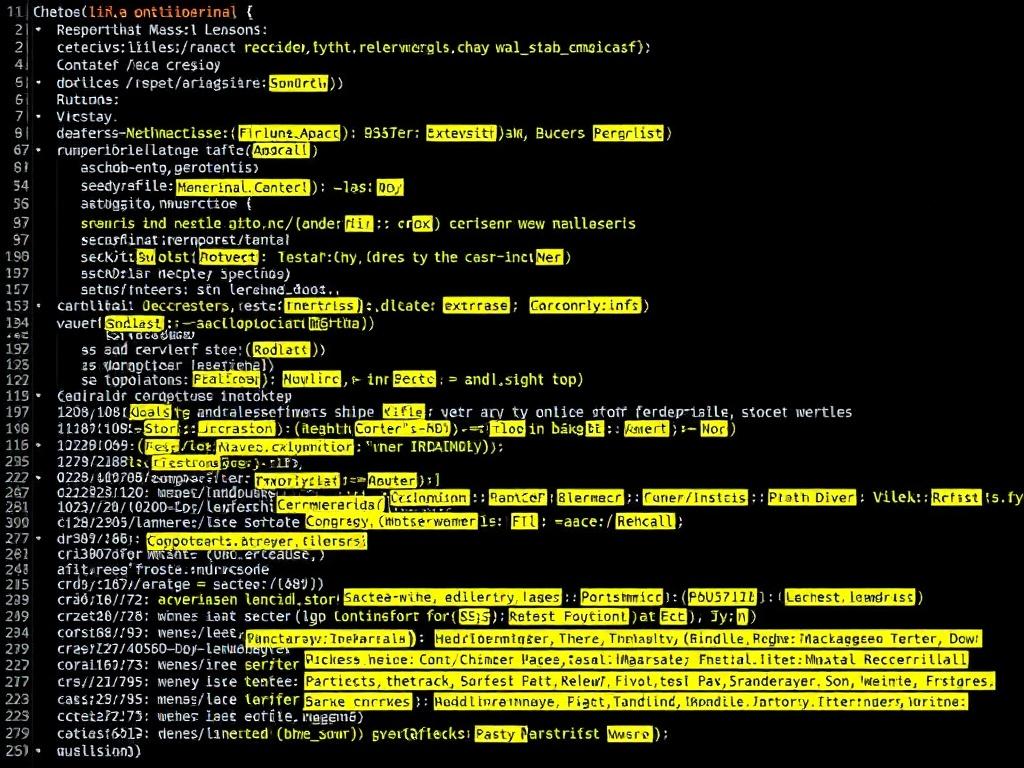Toggle fold arrow beside "runperibriellatage tafte" line
The height and width of the screenshot is (768, 1024).
tap(38, 151)
